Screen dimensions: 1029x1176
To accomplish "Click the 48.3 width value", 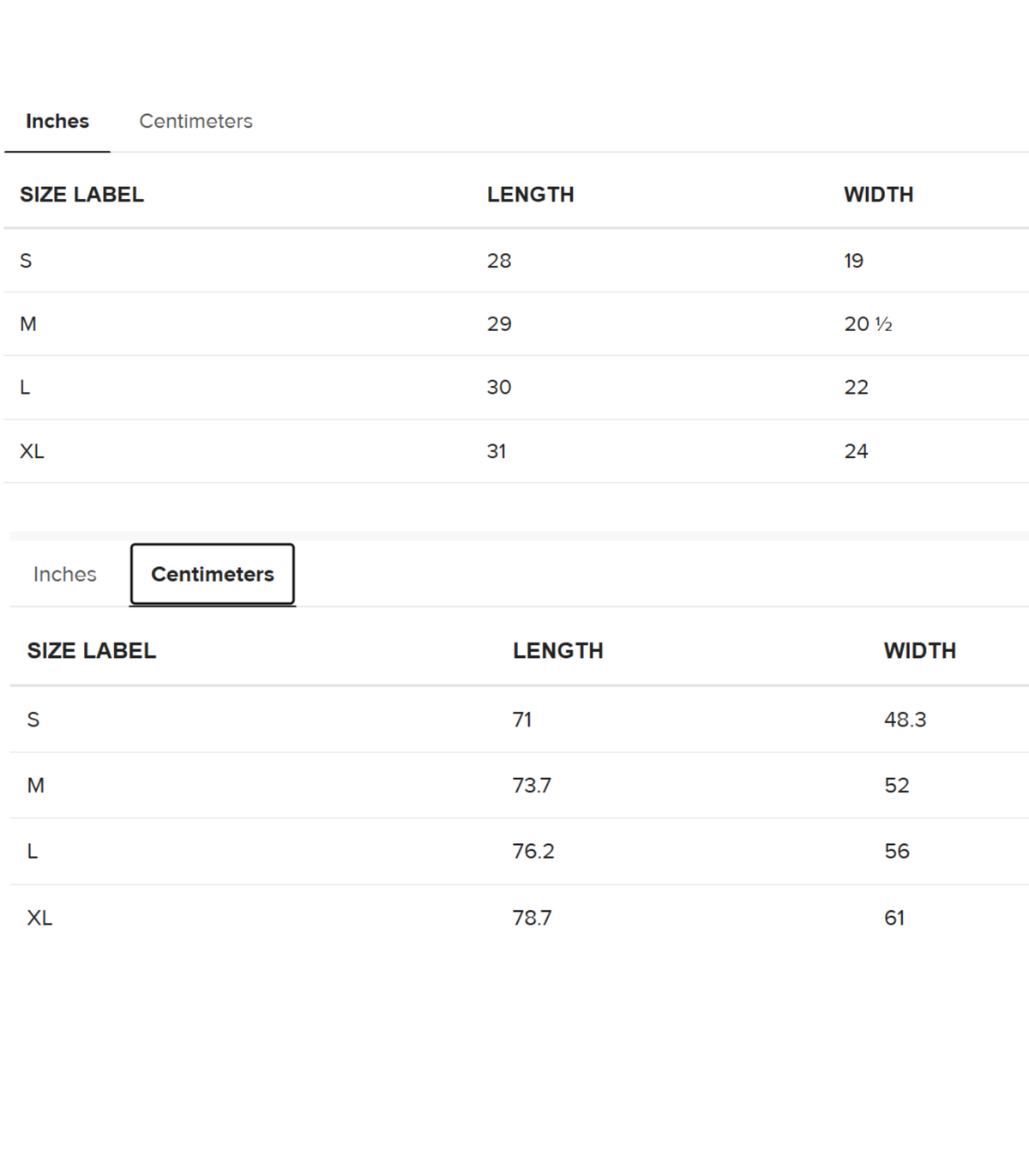I will 906,720.
